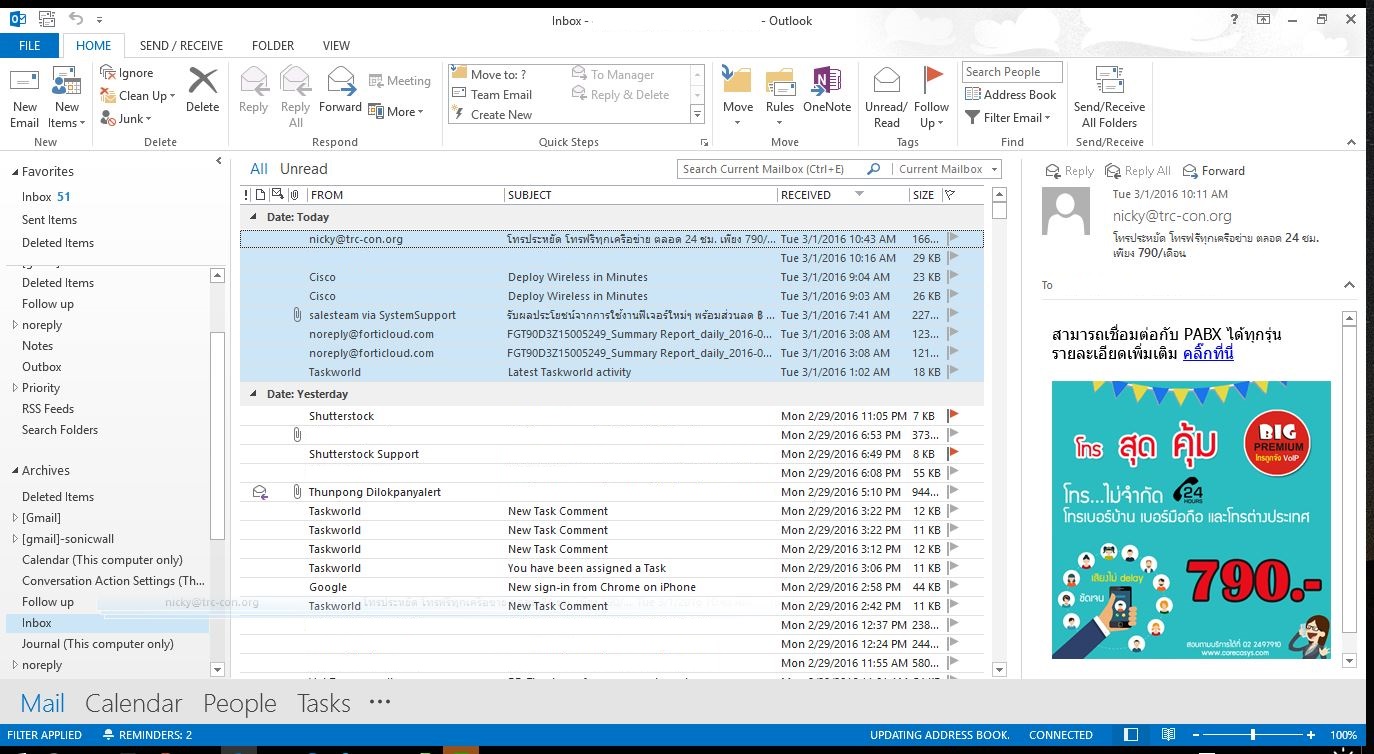Open Tasks in the navigation bar

324,703
